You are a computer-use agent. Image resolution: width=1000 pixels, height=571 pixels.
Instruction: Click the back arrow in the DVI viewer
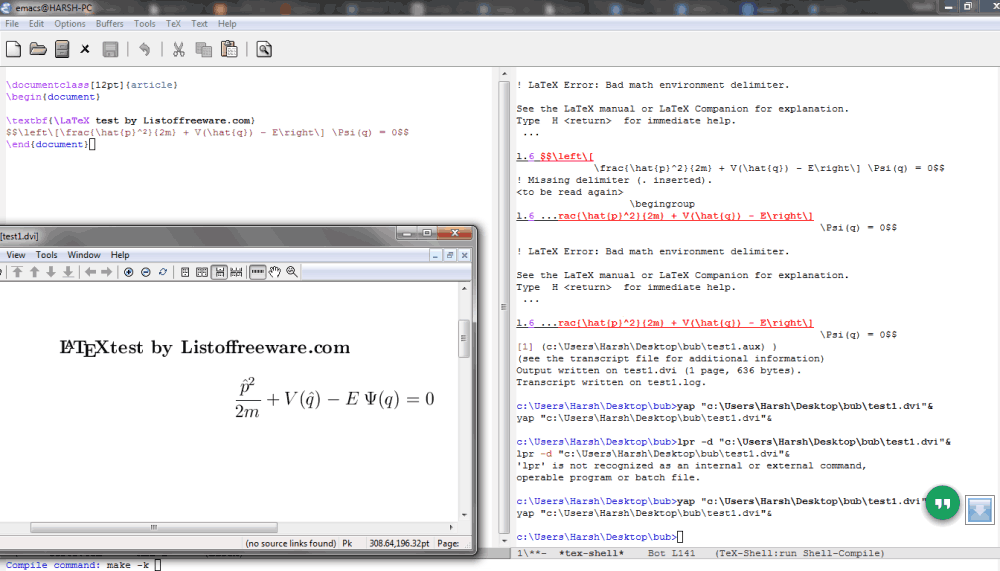point(90,272)
